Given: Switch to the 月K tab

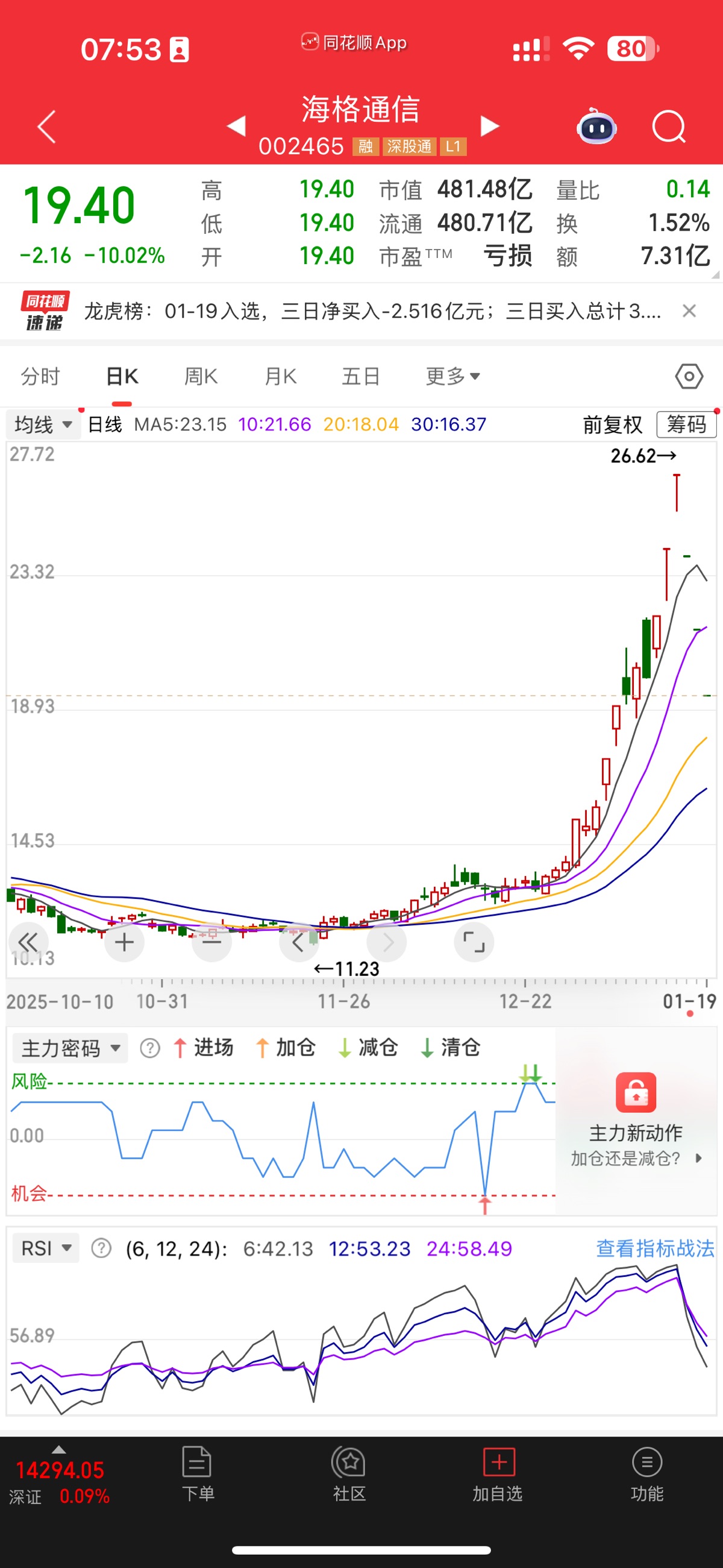Looking at the screenshot, I should pos(281,376).
